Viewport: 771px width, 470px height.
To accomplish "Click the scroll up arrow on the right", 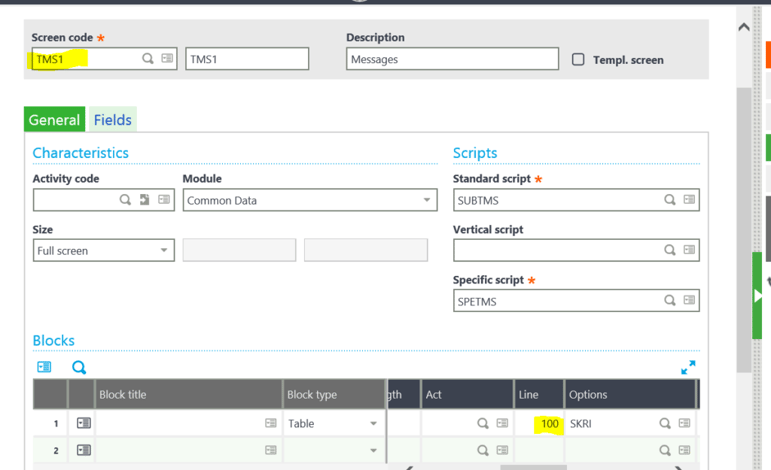I will pos(743,27).
